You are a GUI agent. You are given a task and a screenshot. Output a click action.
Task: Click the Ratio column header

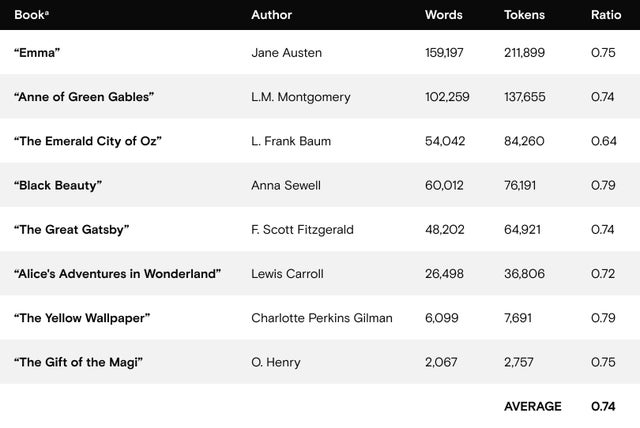606,15
